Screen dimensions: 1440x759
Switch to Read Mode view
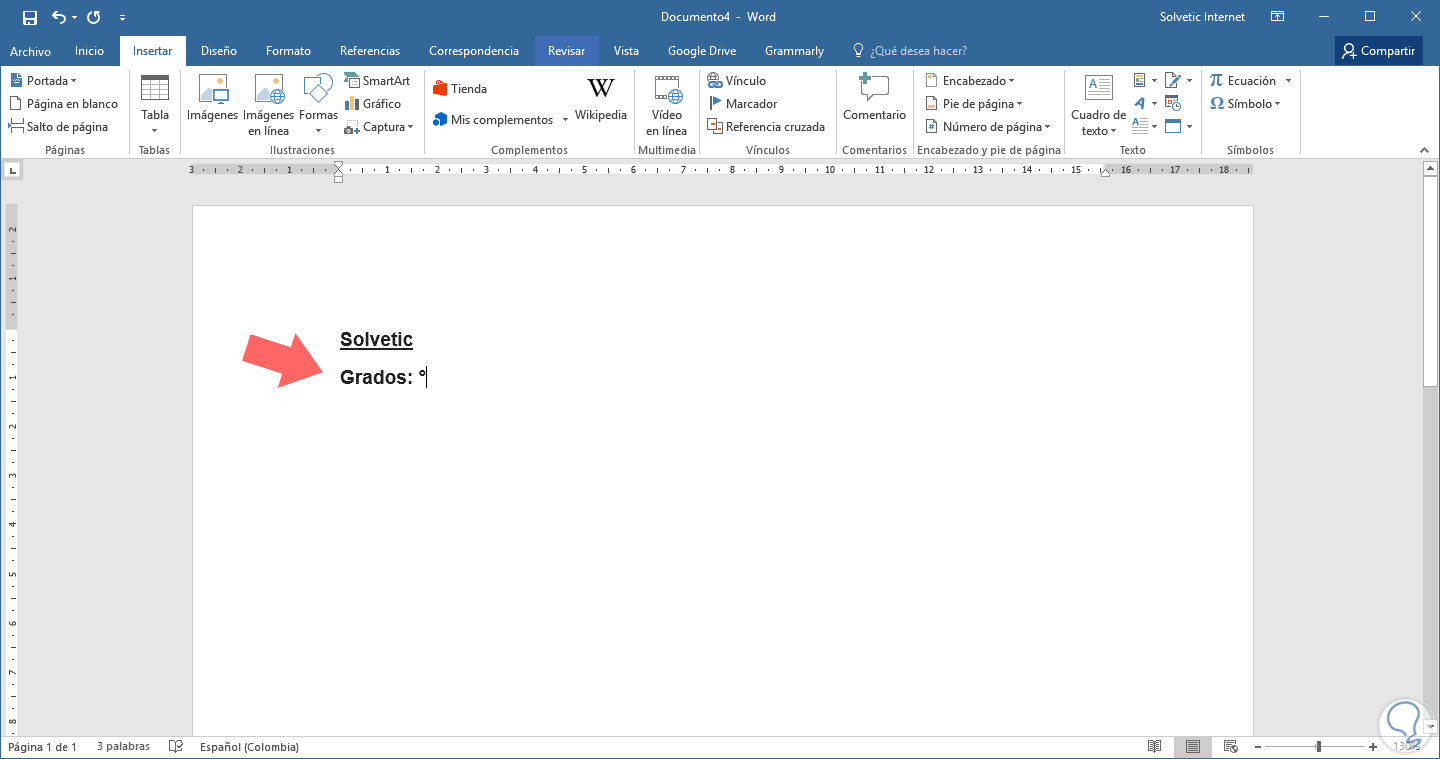[1155, 747]
